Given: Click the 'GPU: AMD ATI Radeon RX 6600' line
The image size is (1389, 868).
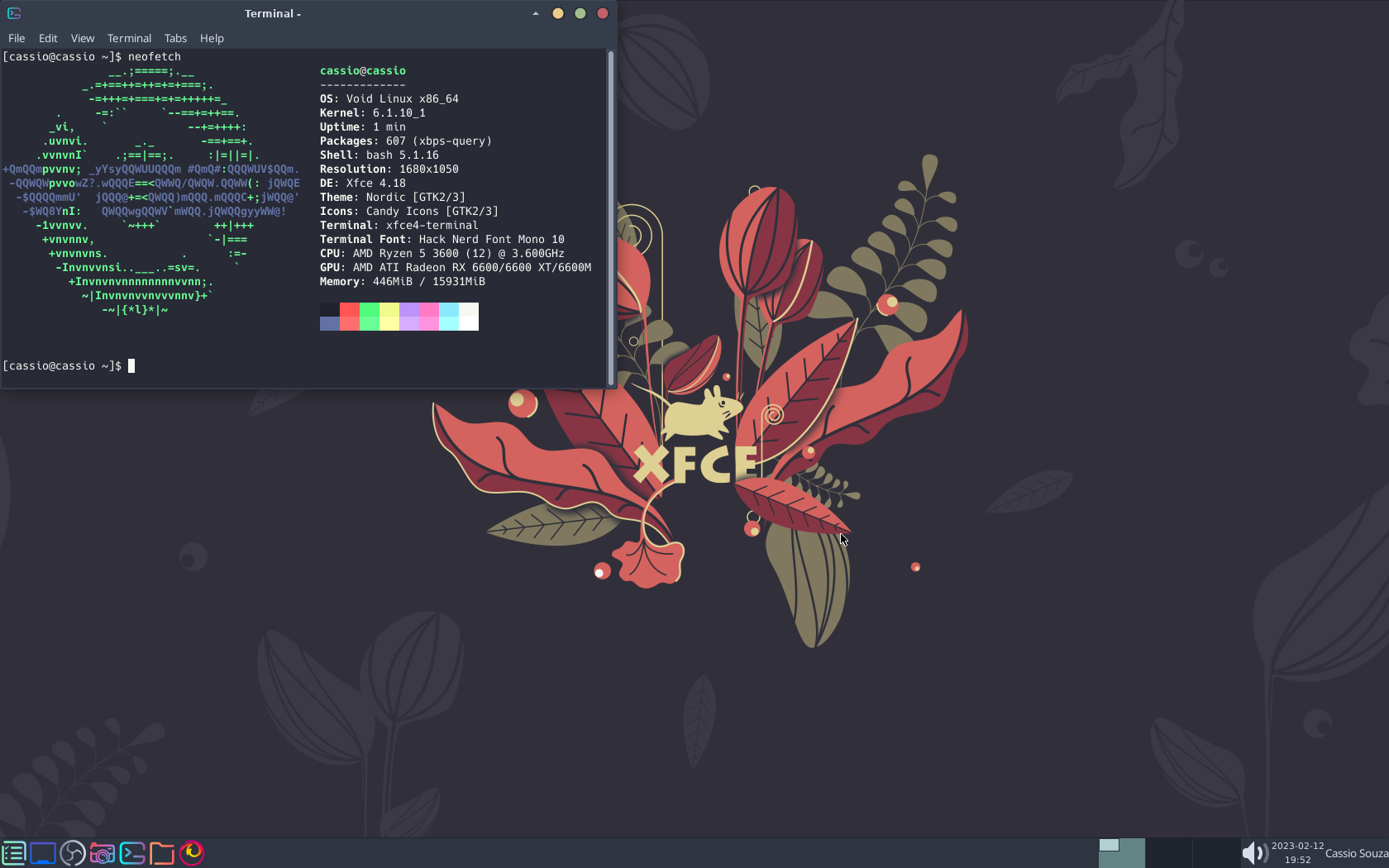Looking at the screenshot, I should [x=456, y=268].
